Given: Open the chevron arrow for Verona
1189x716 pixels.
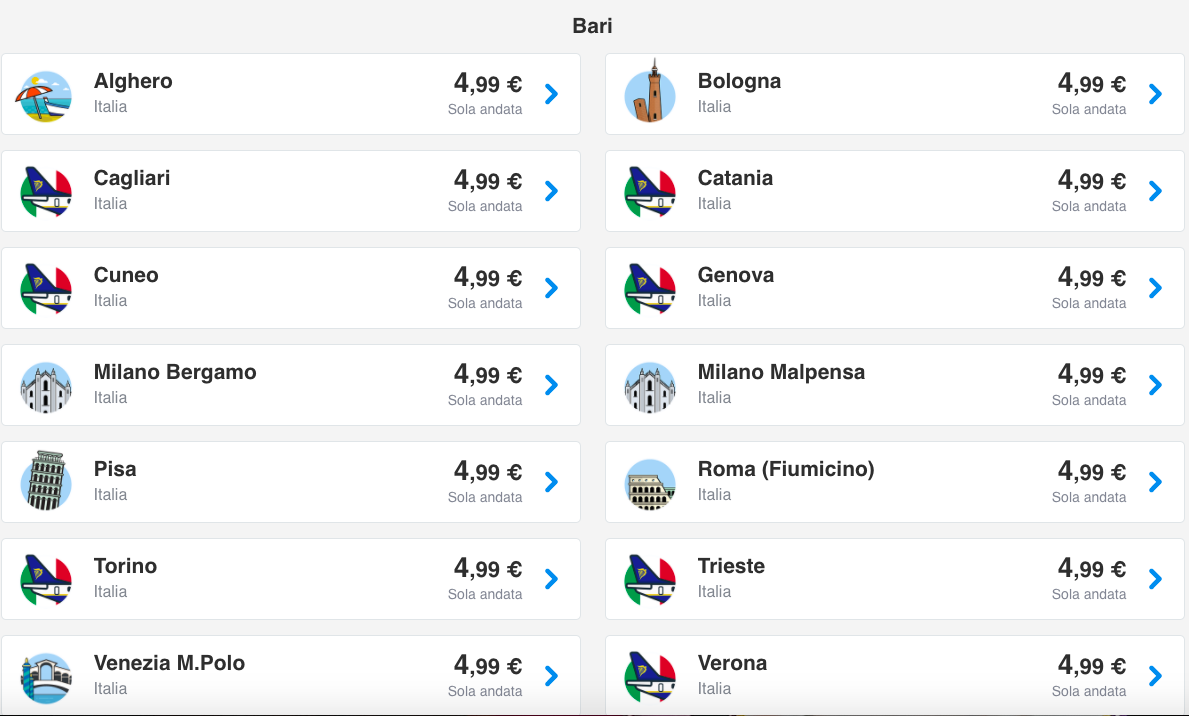Looking at the screenshot, I should coord(1155,676).
